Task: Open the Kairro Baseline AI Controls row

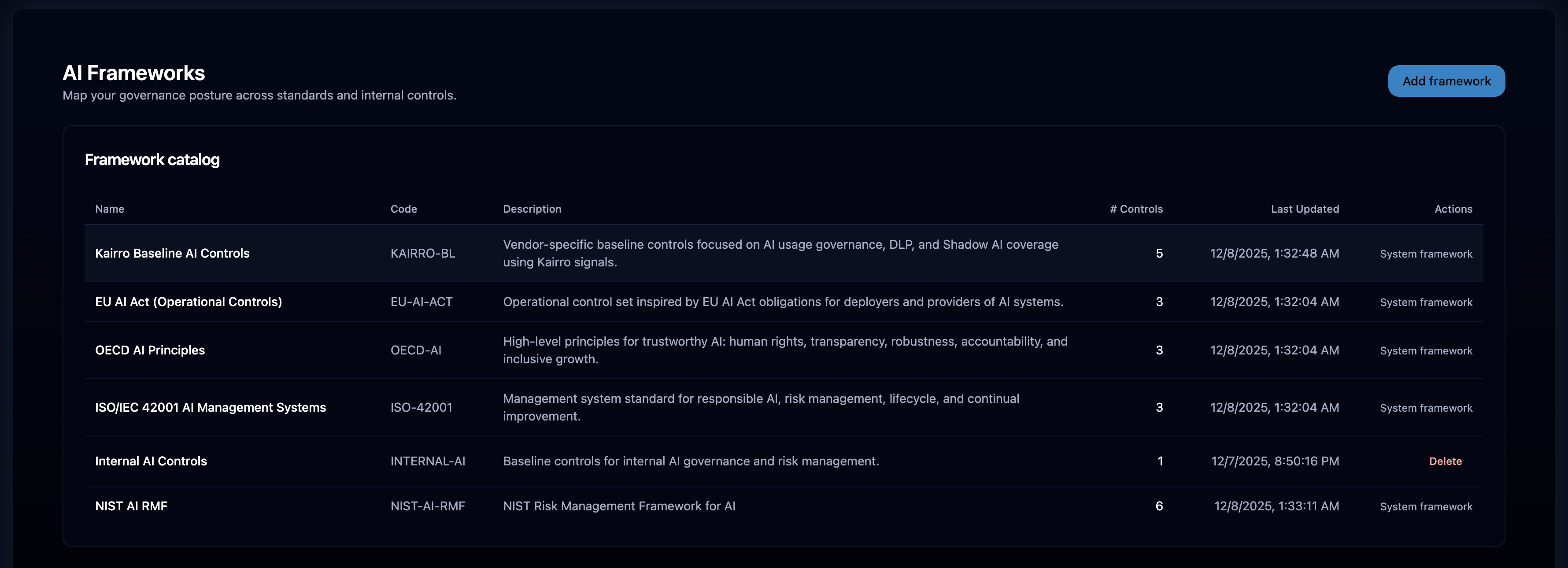Action: tap(172, 253)
